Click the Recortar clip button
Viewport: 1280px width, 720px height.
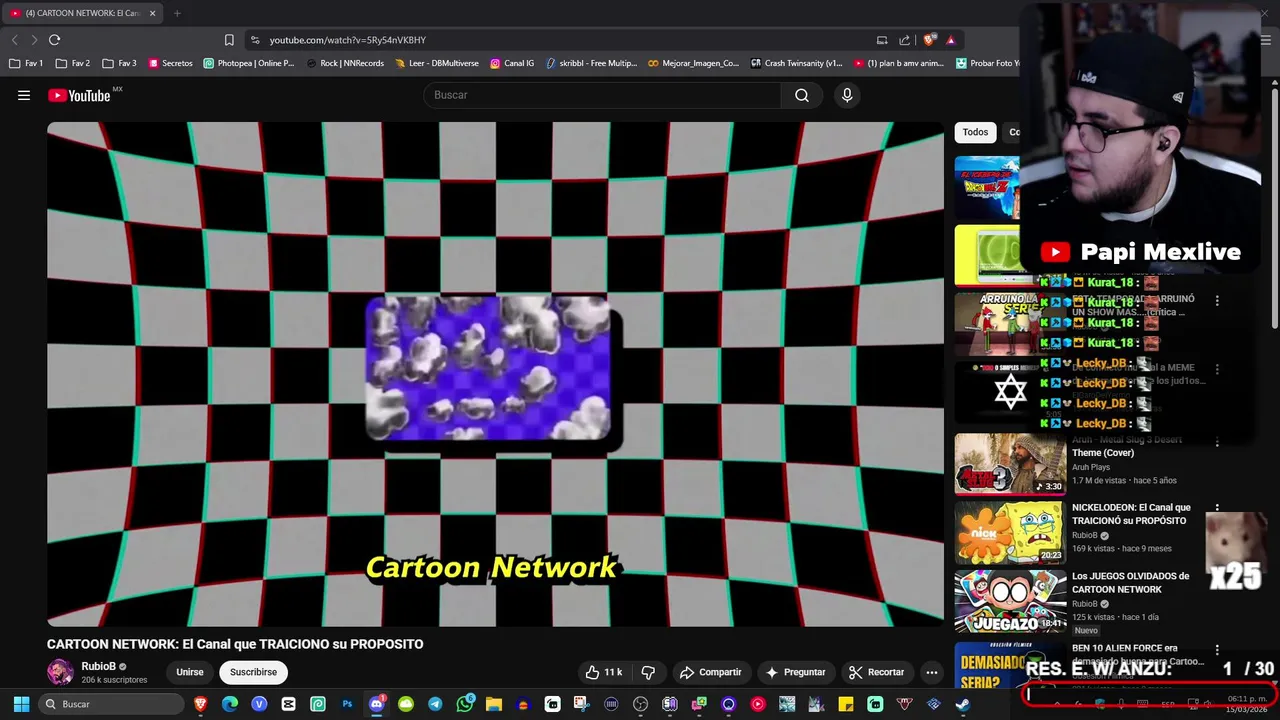coord(876,672)
